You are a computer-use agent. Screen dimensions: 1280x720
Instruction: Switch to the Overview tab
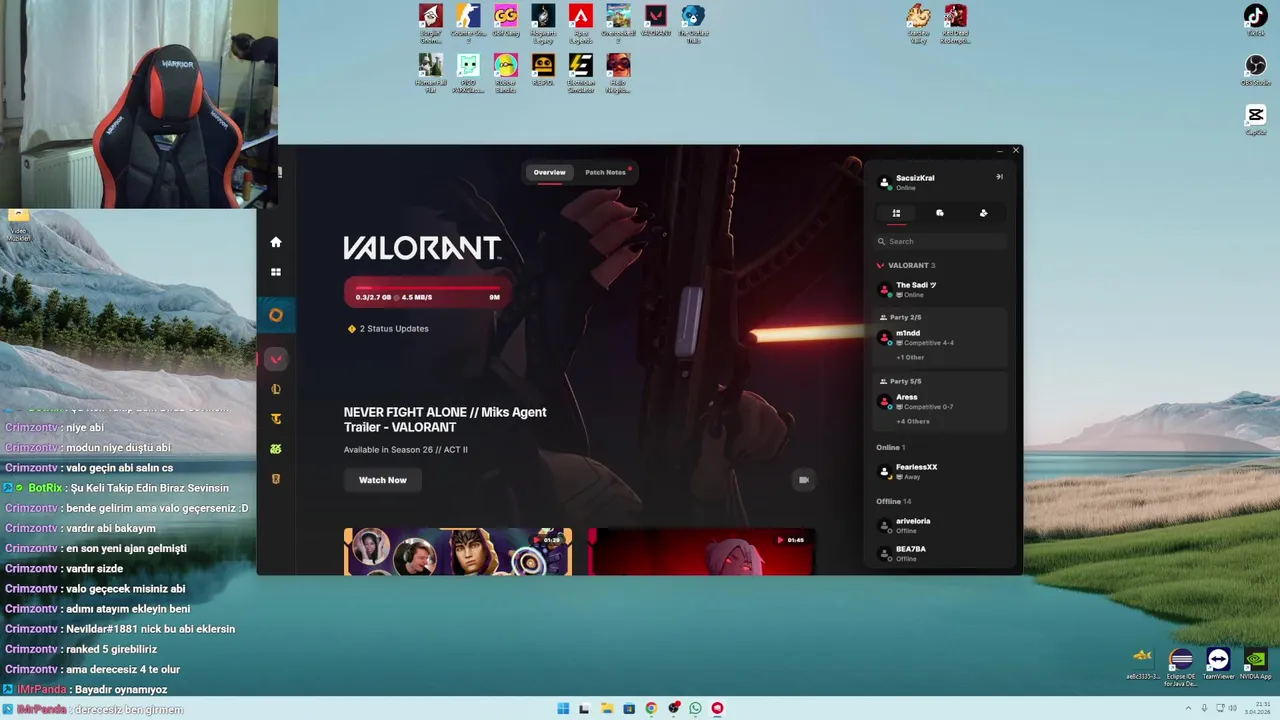pyautogui.click(x=549, y=172)
